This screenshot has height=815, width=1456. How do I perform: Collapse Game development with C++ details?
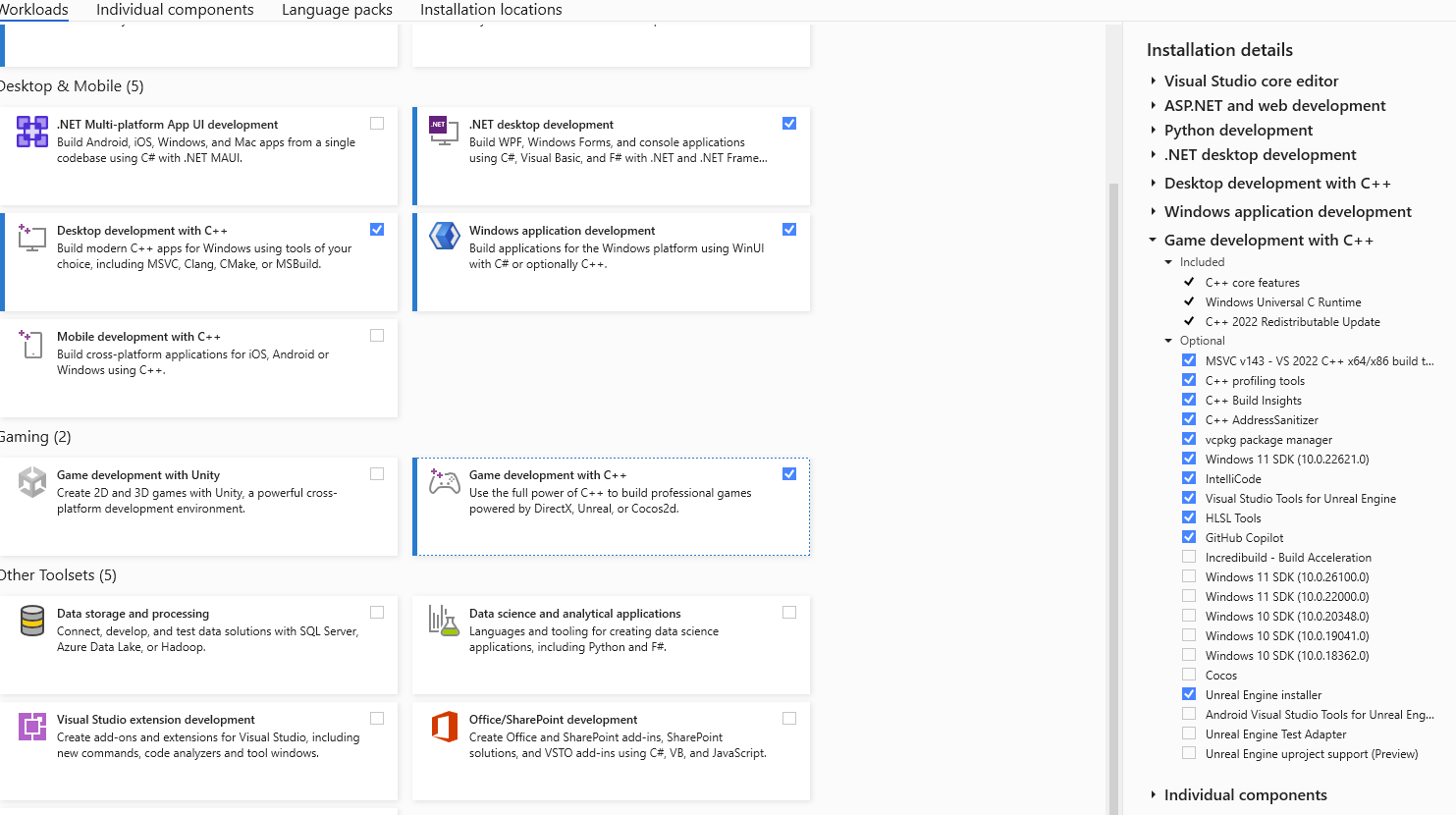pos(1154,240)
